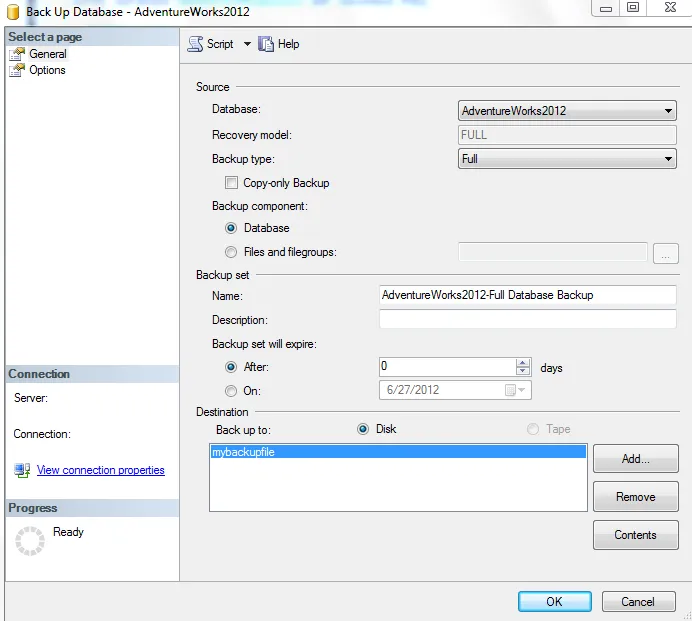Screen dimensions: 692x621
Task: Click the Script scroll icon
Action: pyautogui.click(x=196, y=44)
